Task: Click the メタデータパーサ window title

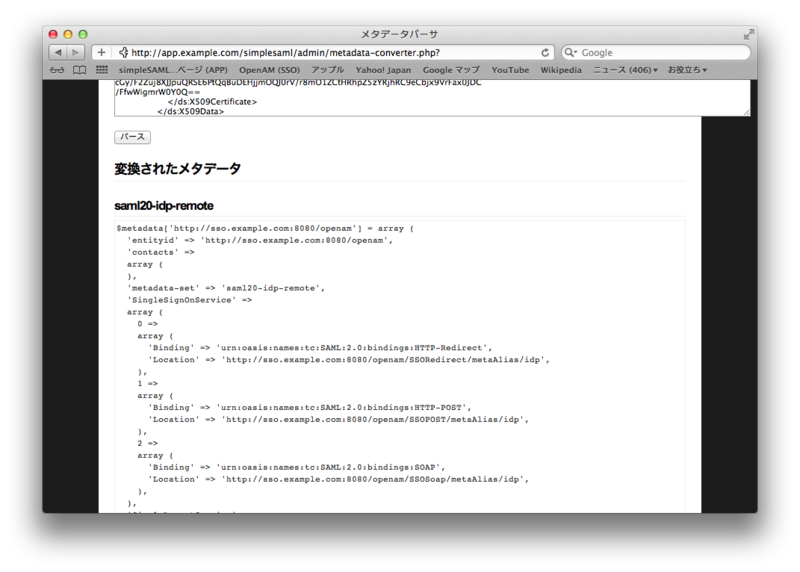Action: 399,34
